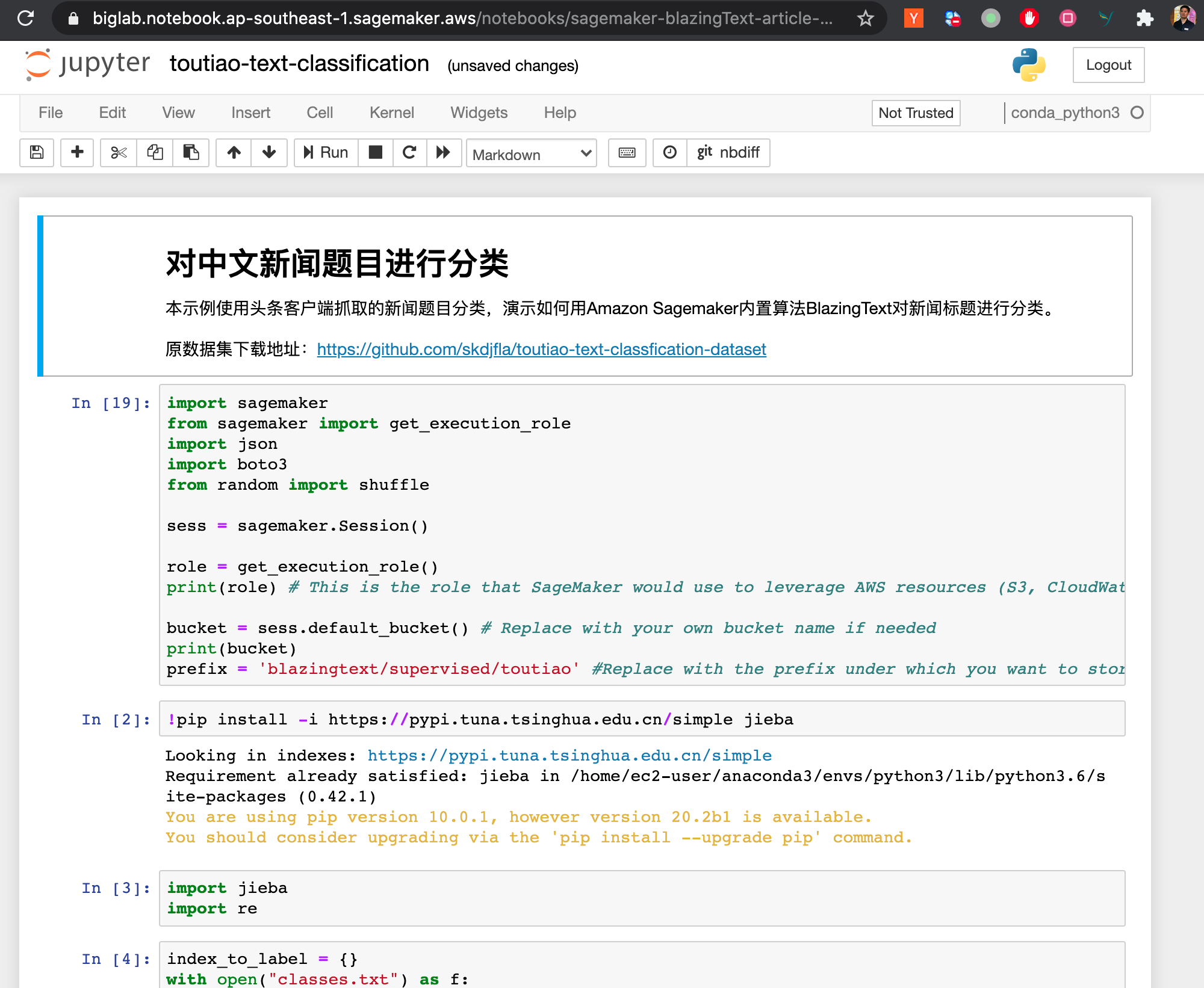Open the Markdown cell type dropdown
The height and width of the screenshot is (988, 1204).
coord(530,154)
